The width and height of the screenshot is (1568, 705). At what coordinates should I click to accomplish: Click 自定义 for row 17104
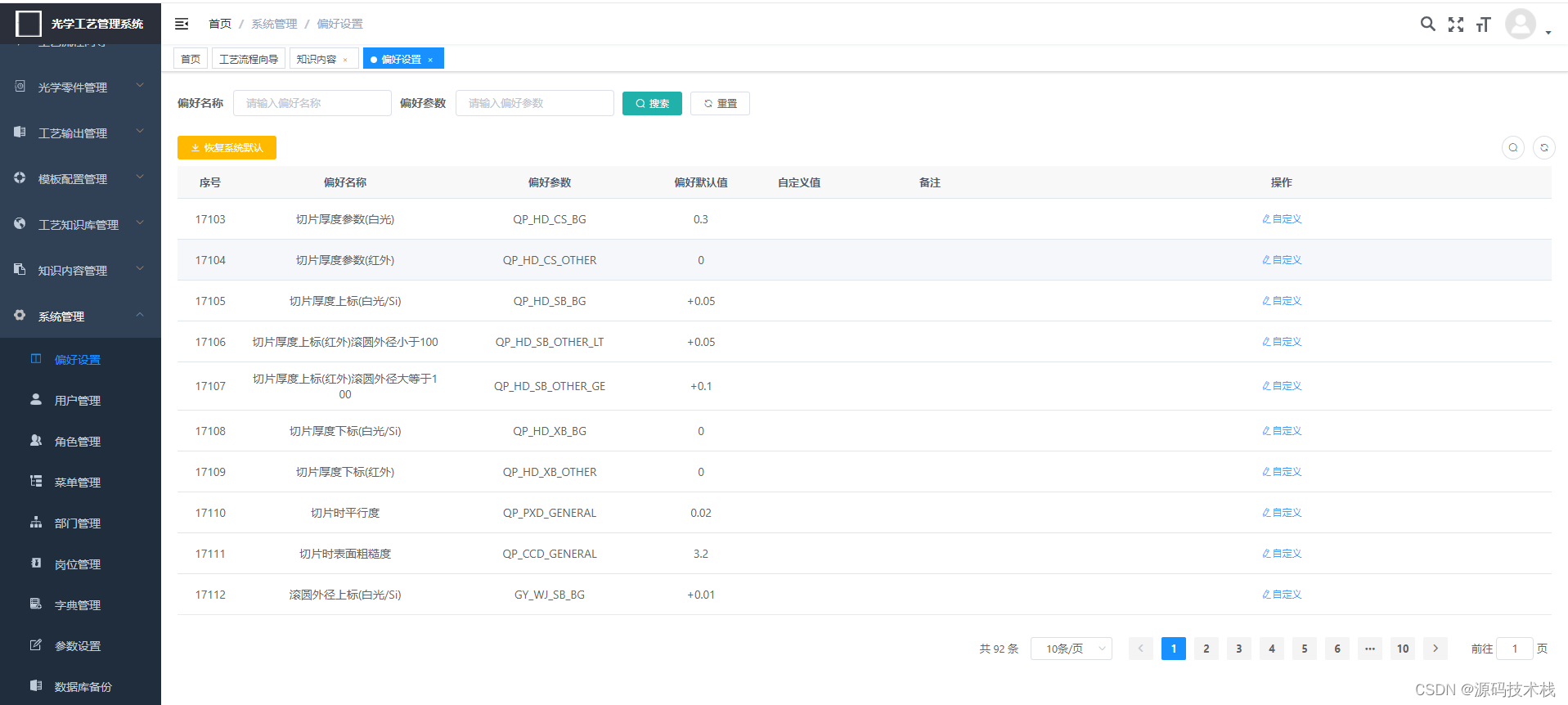coord(1282,260)
